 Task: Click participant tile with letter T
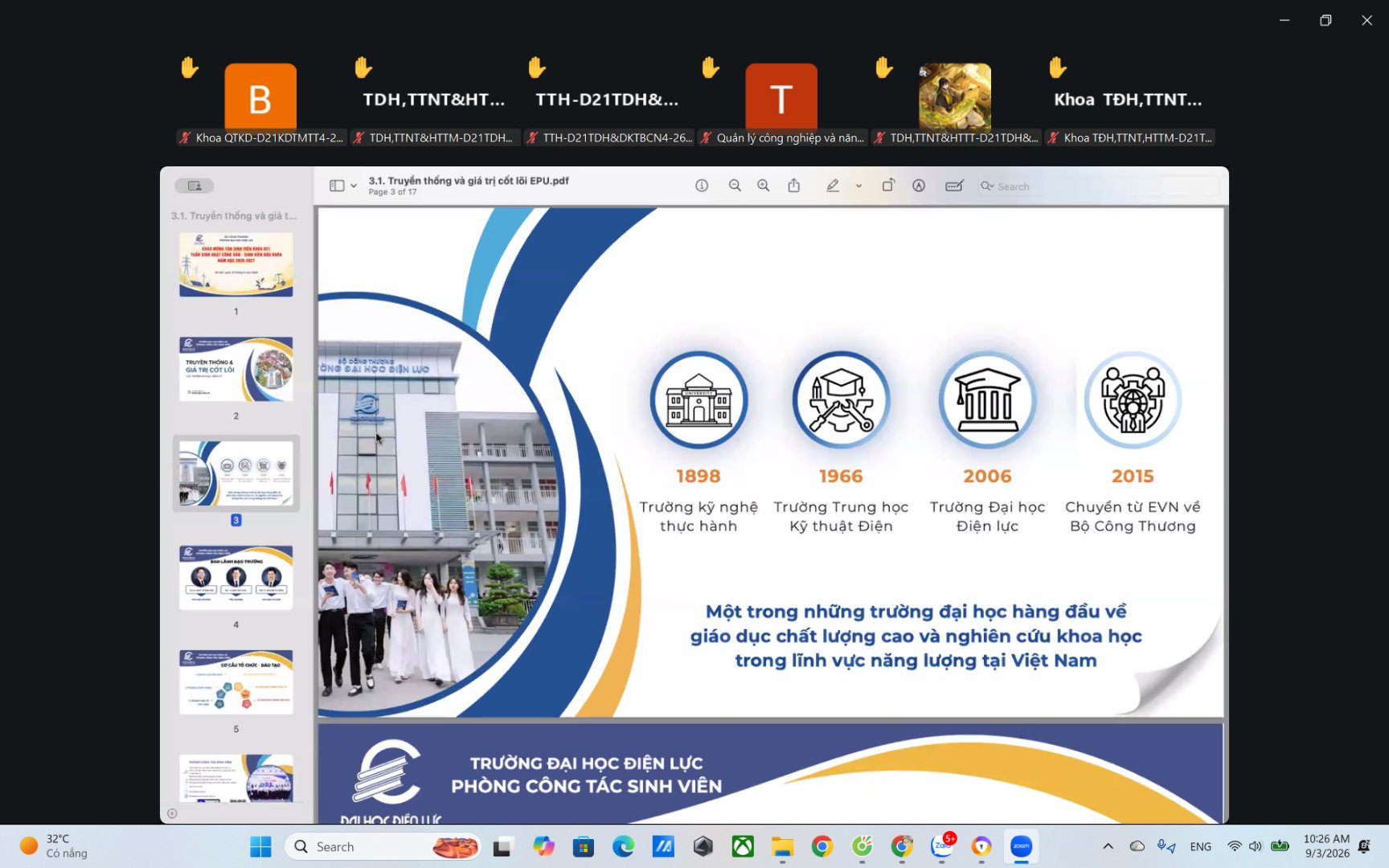[781, 98]
